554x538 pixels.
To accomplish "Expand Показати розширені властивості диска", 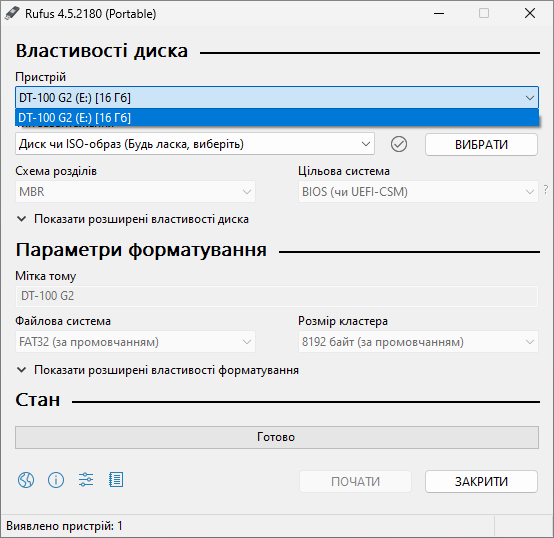I will click(x=133, y=219).
